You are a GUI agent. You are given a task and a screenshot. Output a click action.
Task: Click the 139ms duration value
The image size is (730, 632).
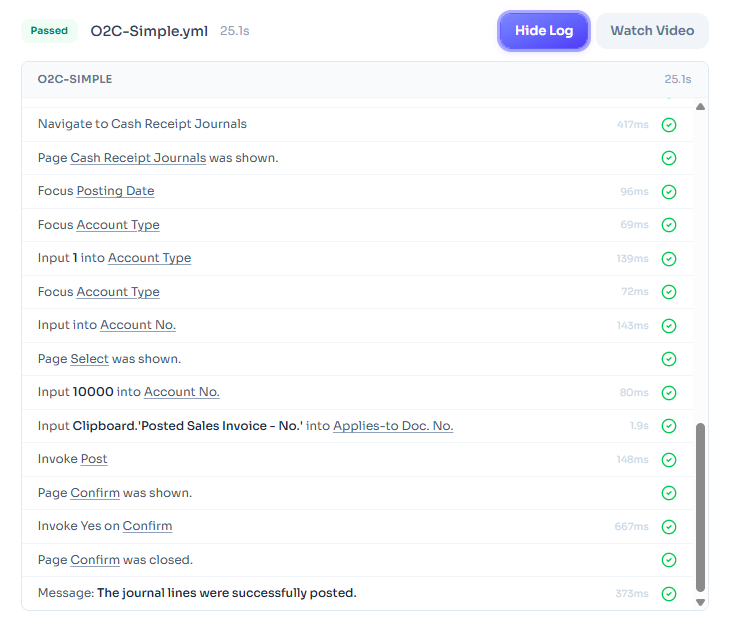tap(633, 259)
